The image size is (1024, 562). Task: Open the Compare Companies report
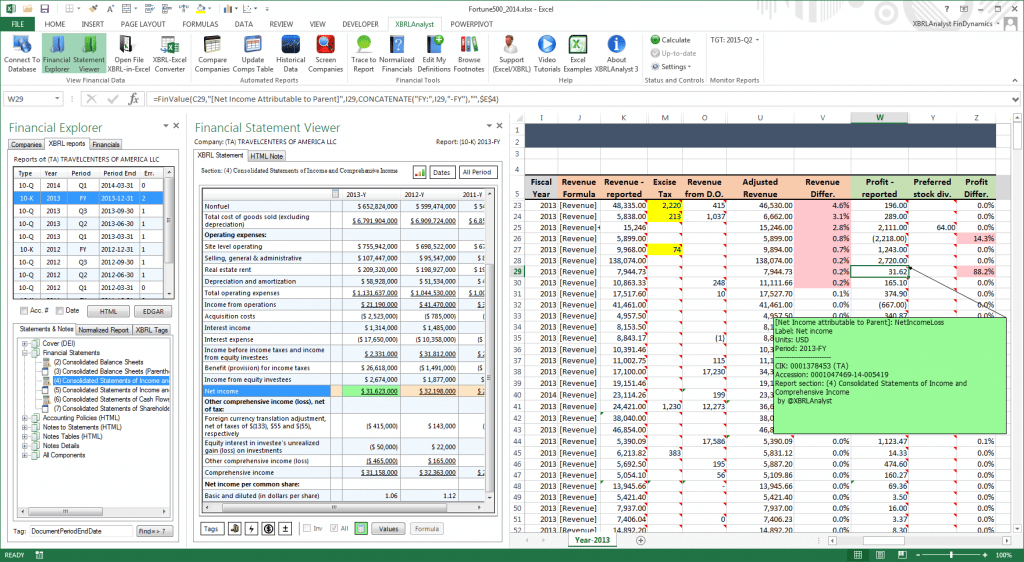pos(212,54)
